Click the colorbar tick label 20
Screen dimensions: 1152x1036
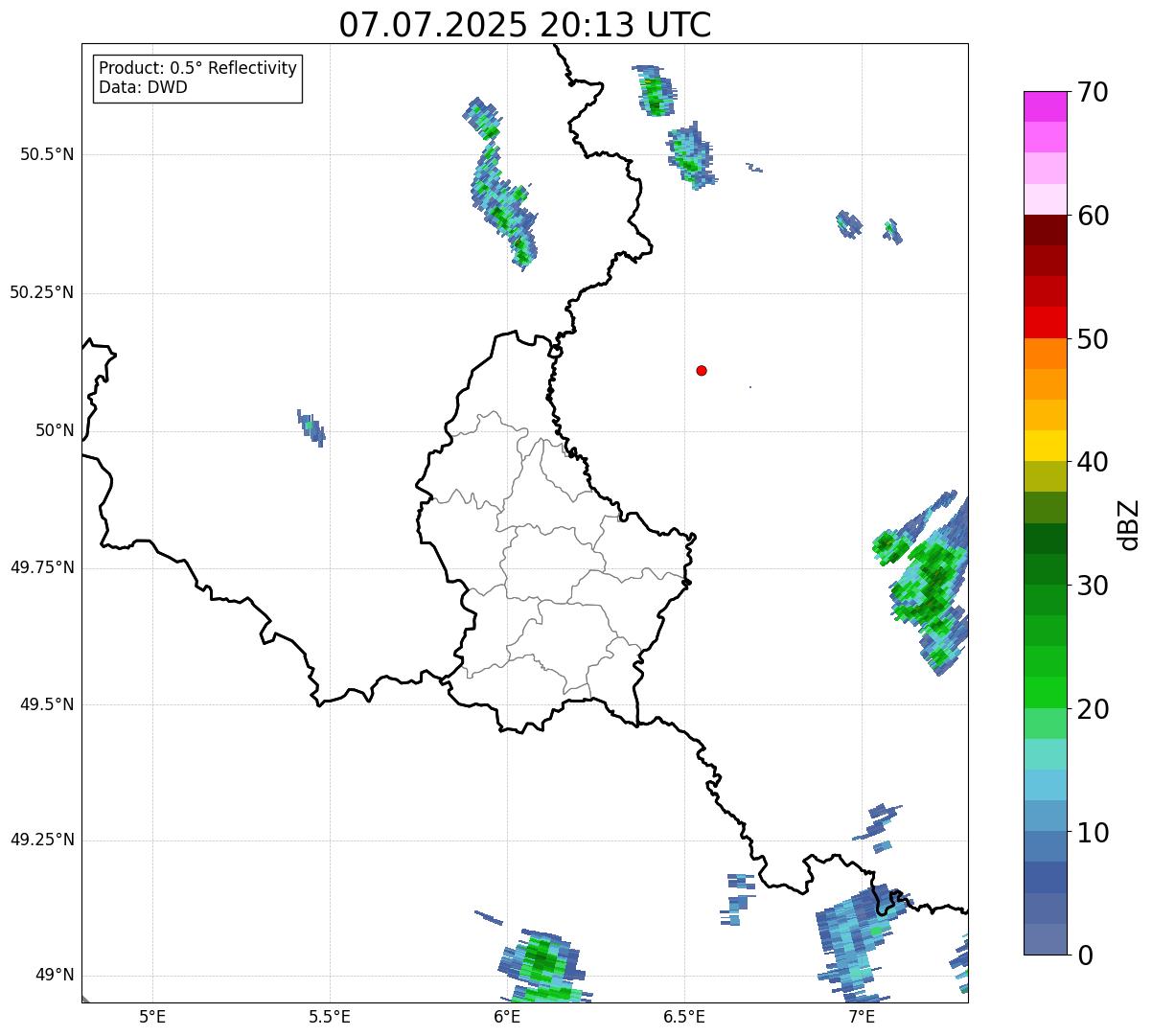[x=1094, y=709]
